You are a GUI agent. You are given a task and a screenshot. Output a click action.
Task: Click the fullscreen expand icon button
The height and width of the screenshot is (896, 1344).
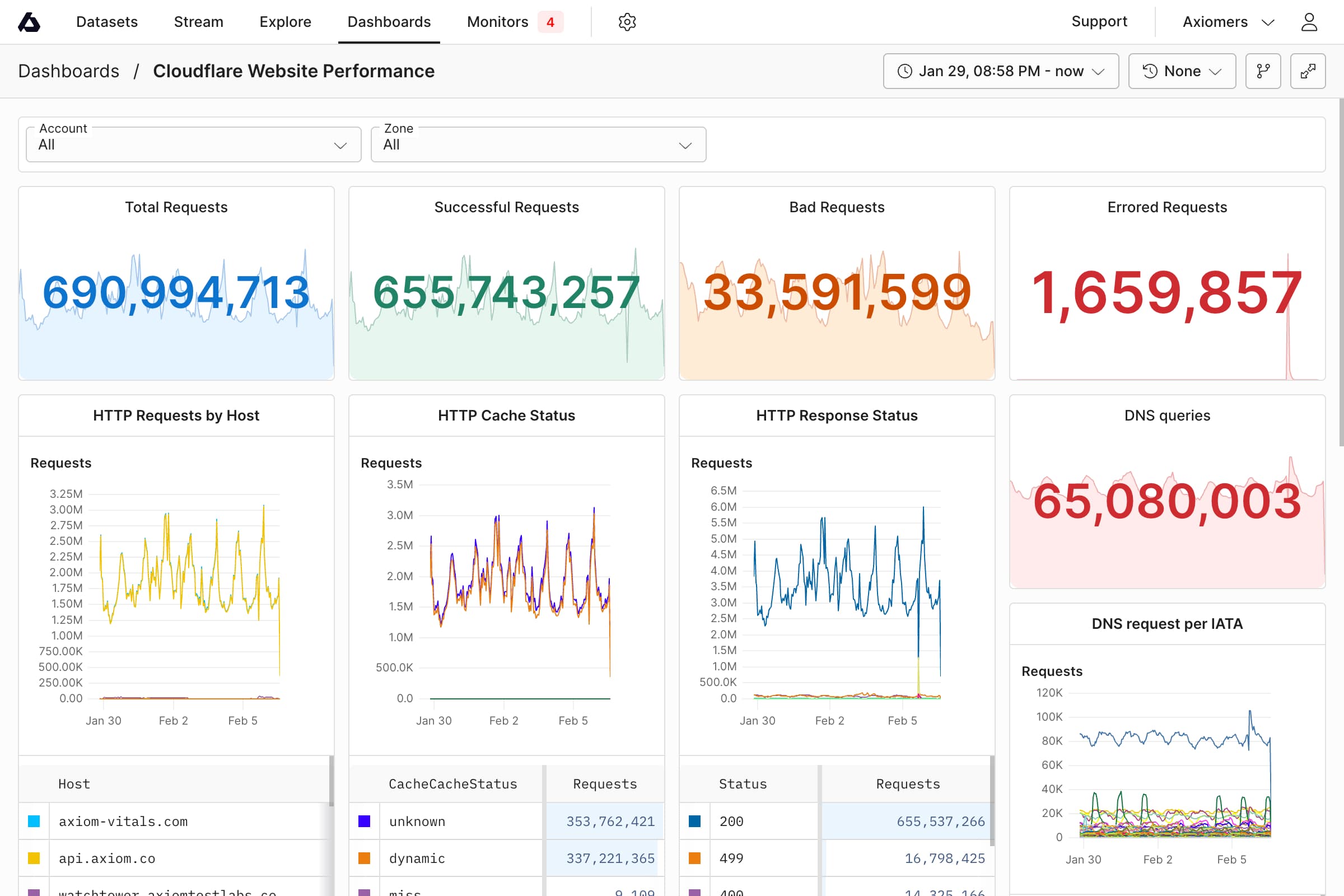[x=1308, y=71]
